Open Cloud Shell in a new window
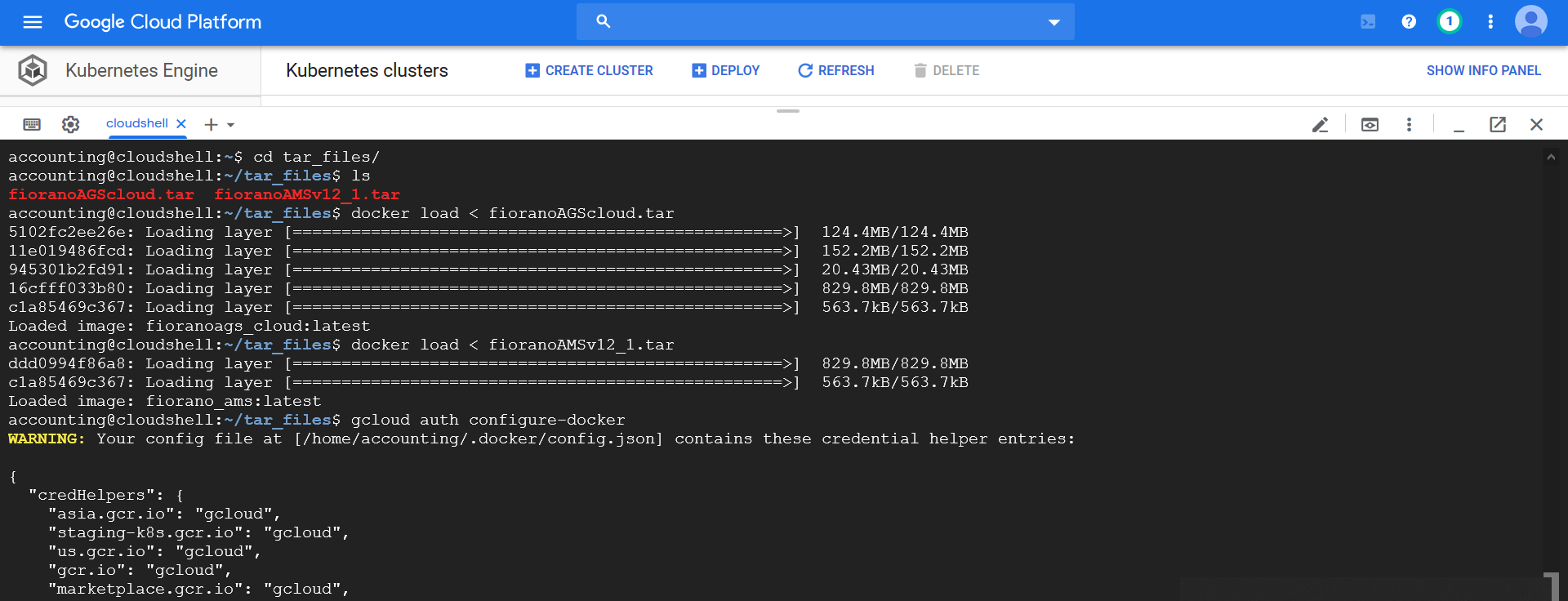1568x601 pixels. point(1497,124)
